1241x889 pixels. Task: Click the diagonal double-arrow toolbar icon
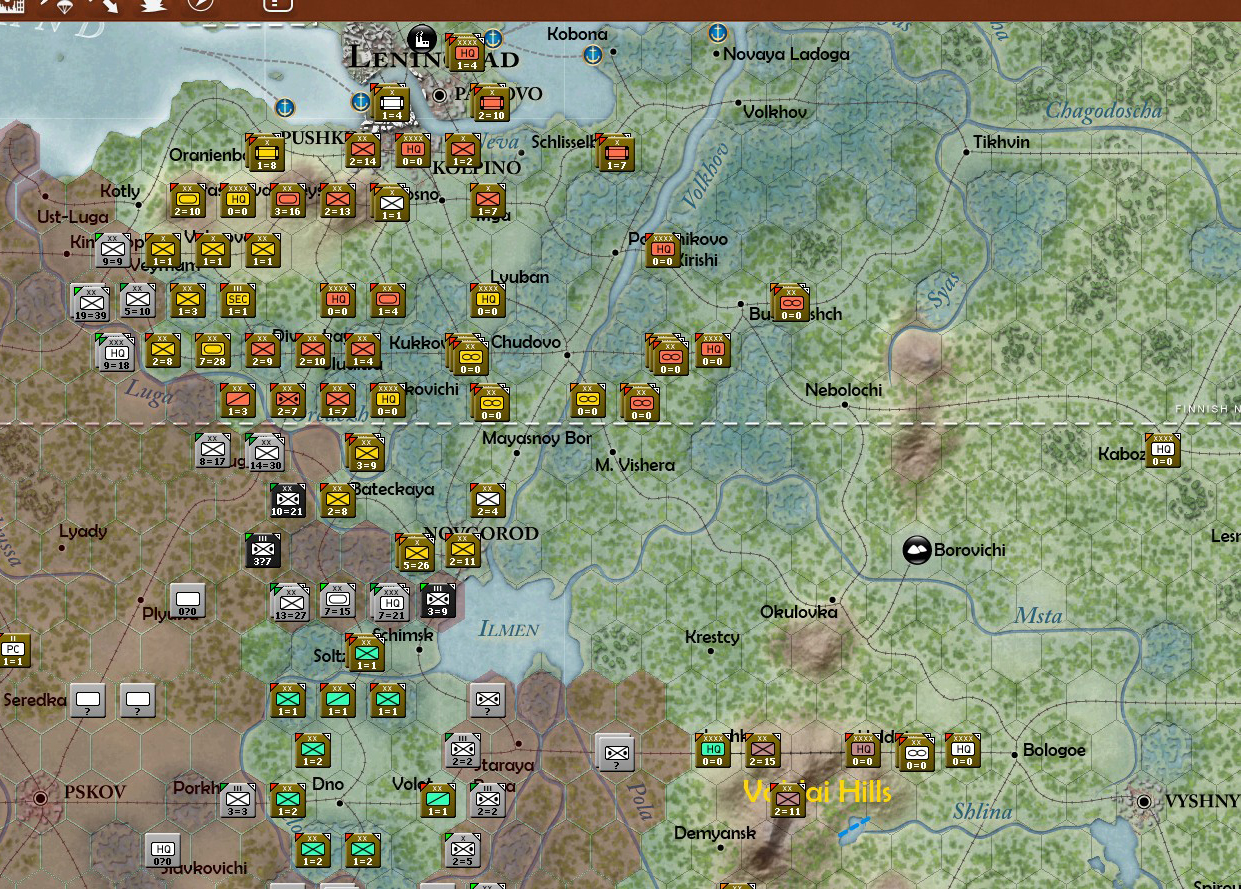(x=103, y=5)
